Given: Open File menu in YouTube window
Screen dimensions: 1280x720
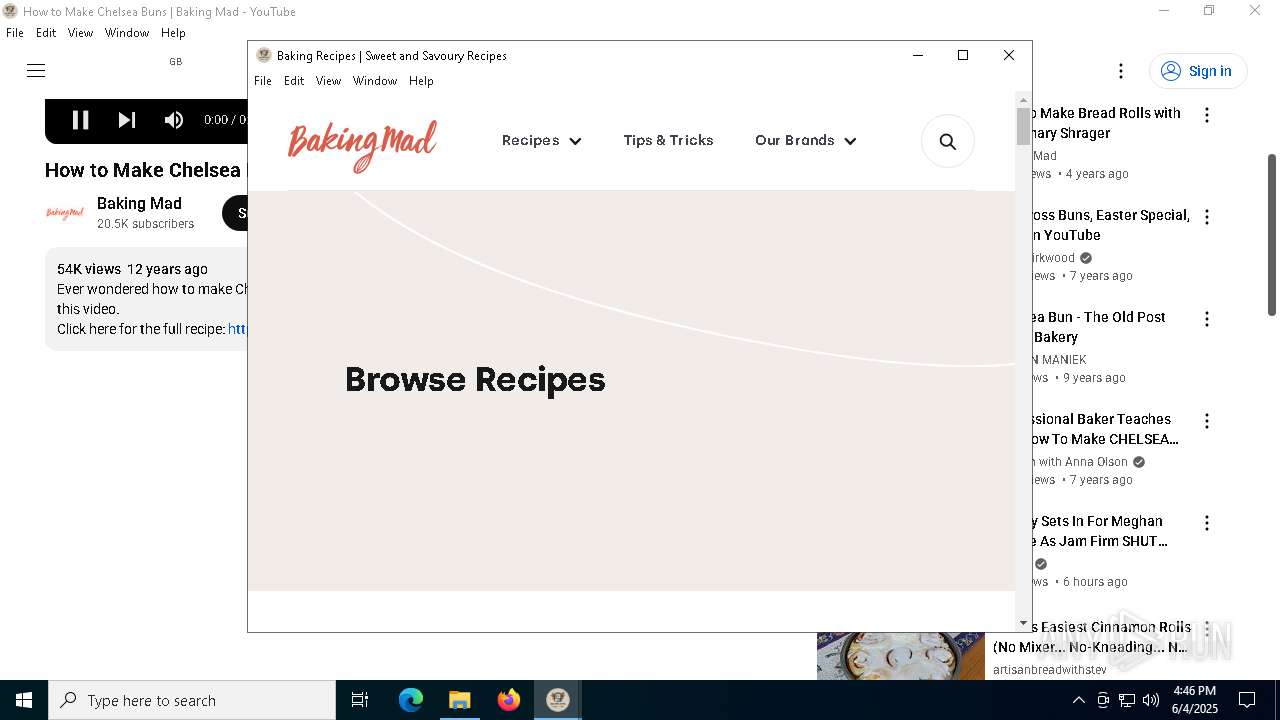Looking at the screenshot, I should coord(15,33).
